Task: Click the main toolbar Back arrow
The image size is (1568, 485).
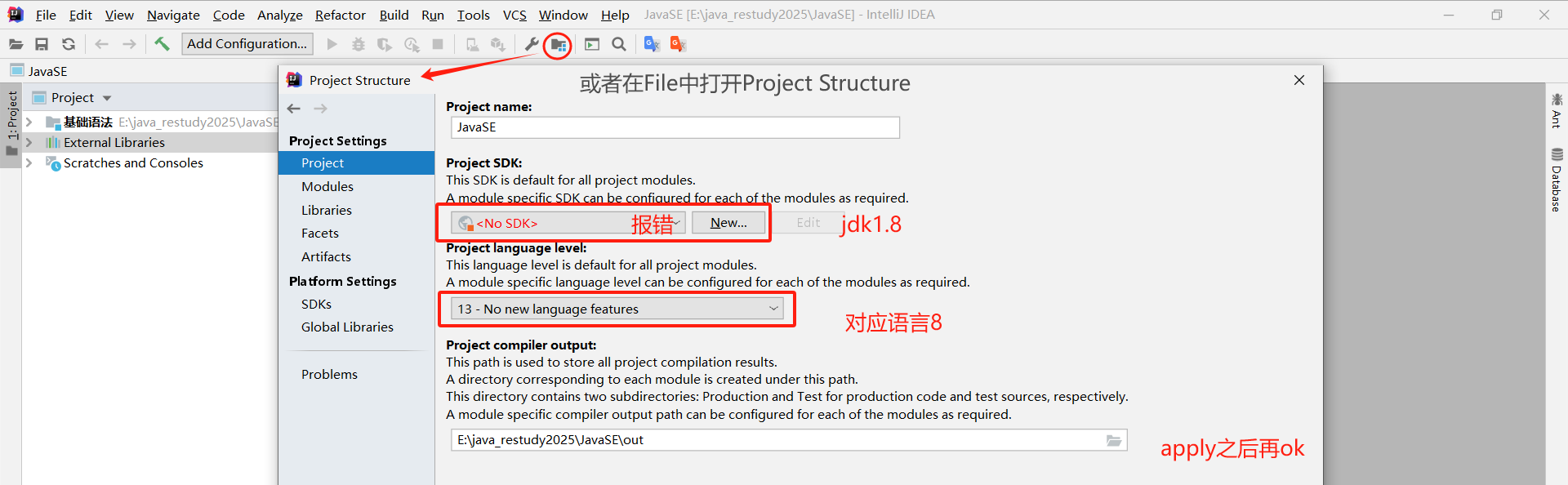Action: tap(101, 44)
